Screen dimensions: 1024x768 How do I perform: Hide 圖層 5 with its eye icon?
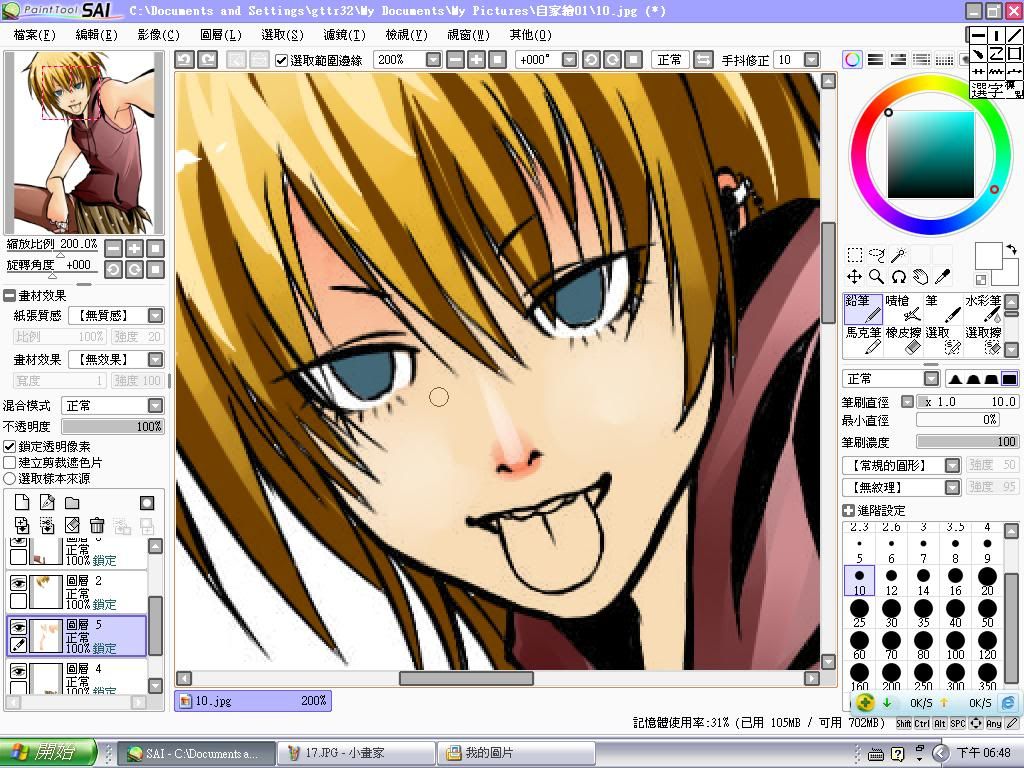18,627
